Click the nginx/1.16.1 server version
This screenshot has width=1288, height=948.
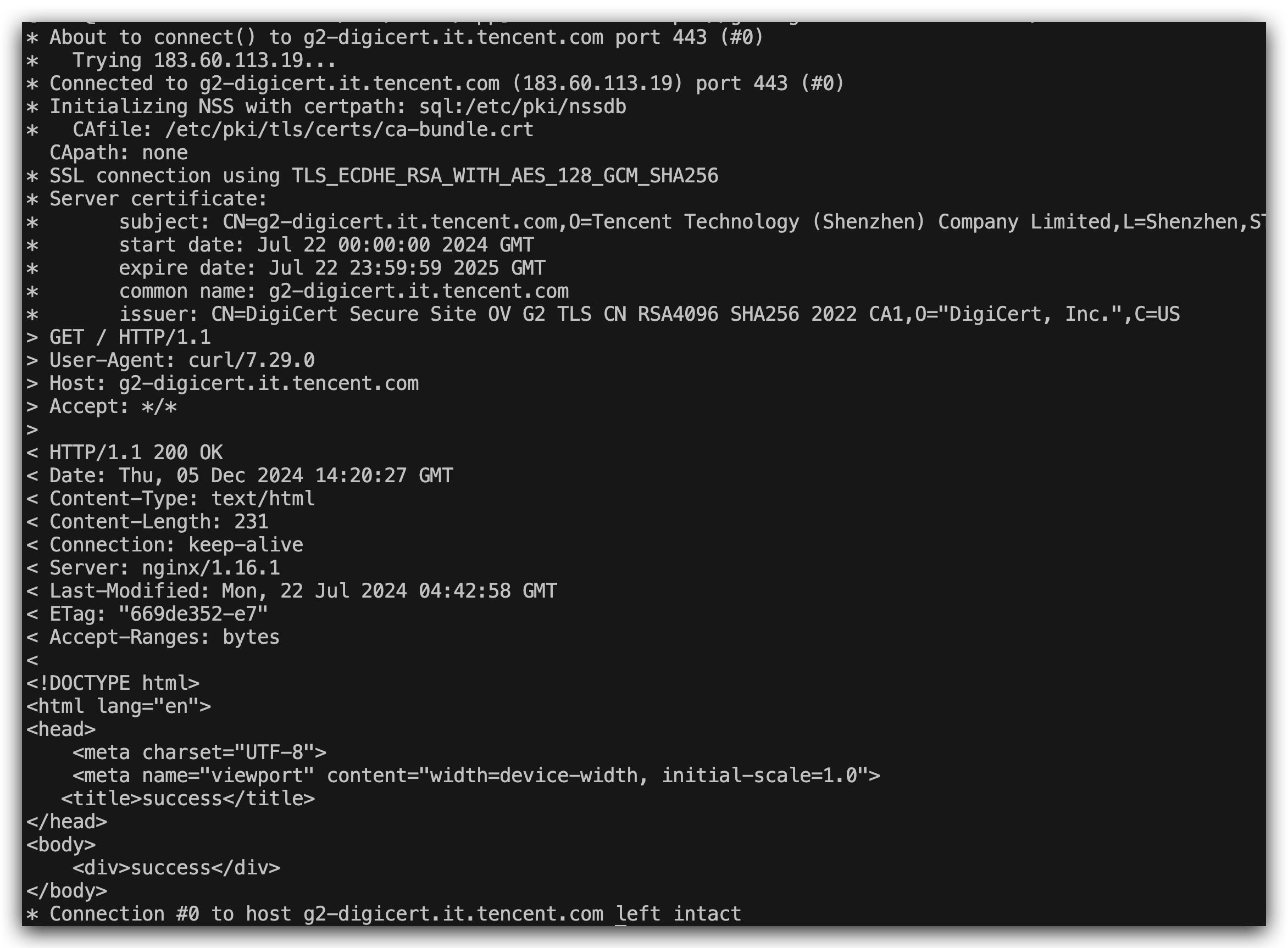point(210,568)
